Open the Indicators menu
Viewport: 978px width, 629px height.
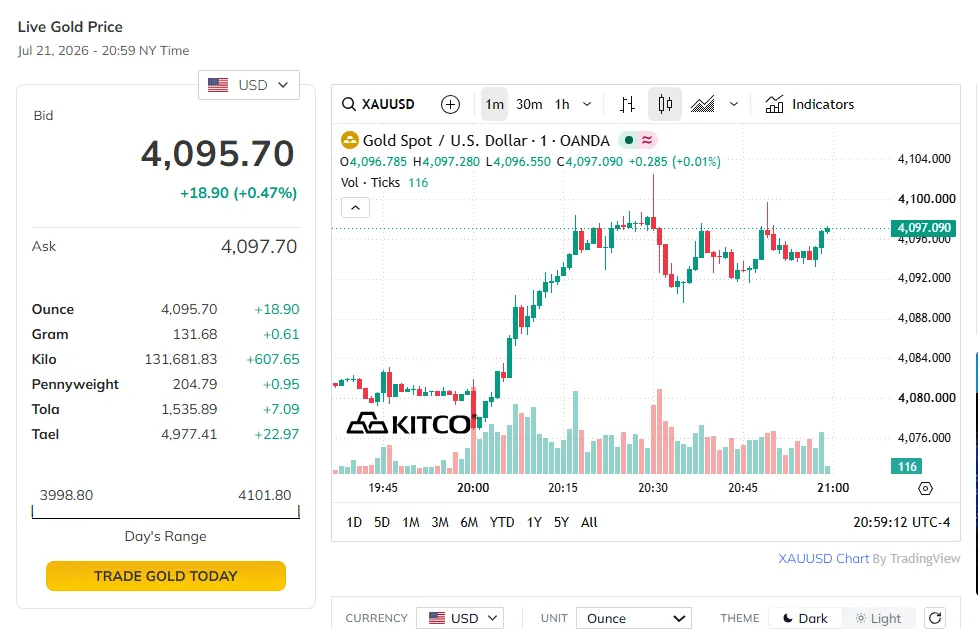click(810, 104)
